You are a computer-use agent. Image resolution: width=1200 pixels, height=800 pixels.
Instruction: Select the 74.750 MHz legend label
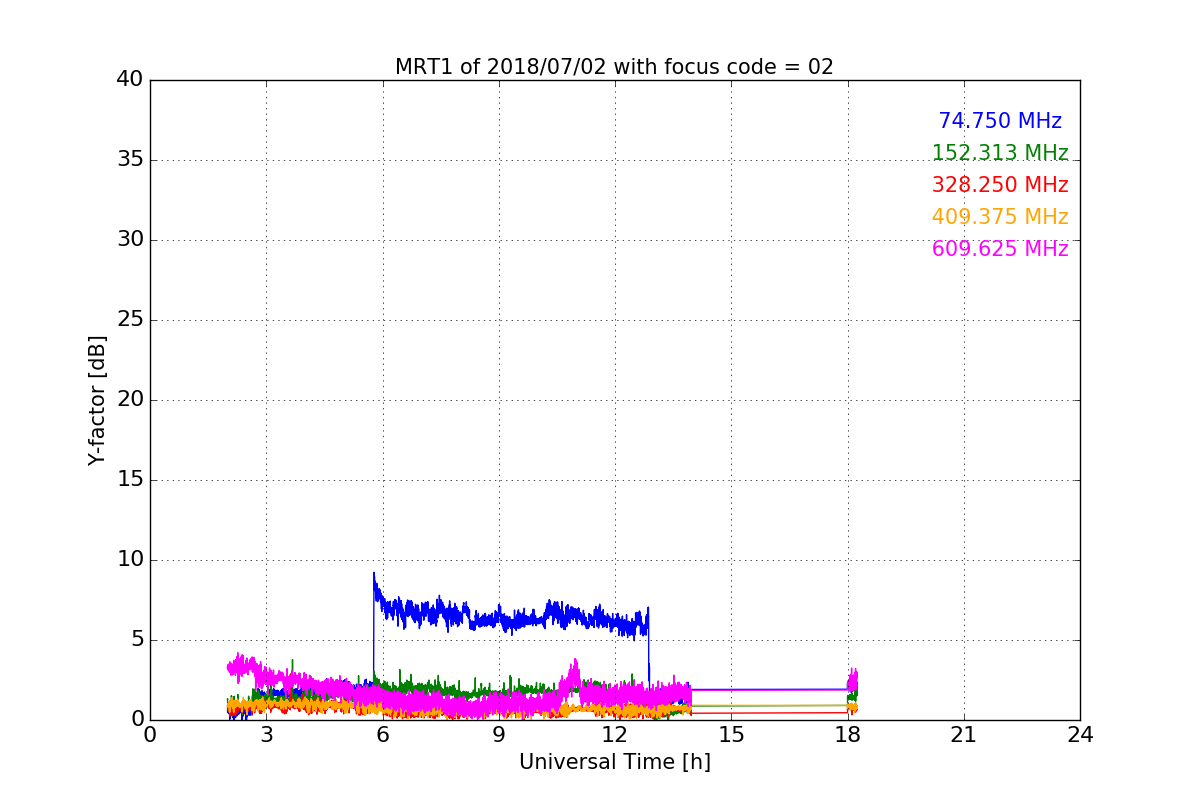coord(1000,121)
